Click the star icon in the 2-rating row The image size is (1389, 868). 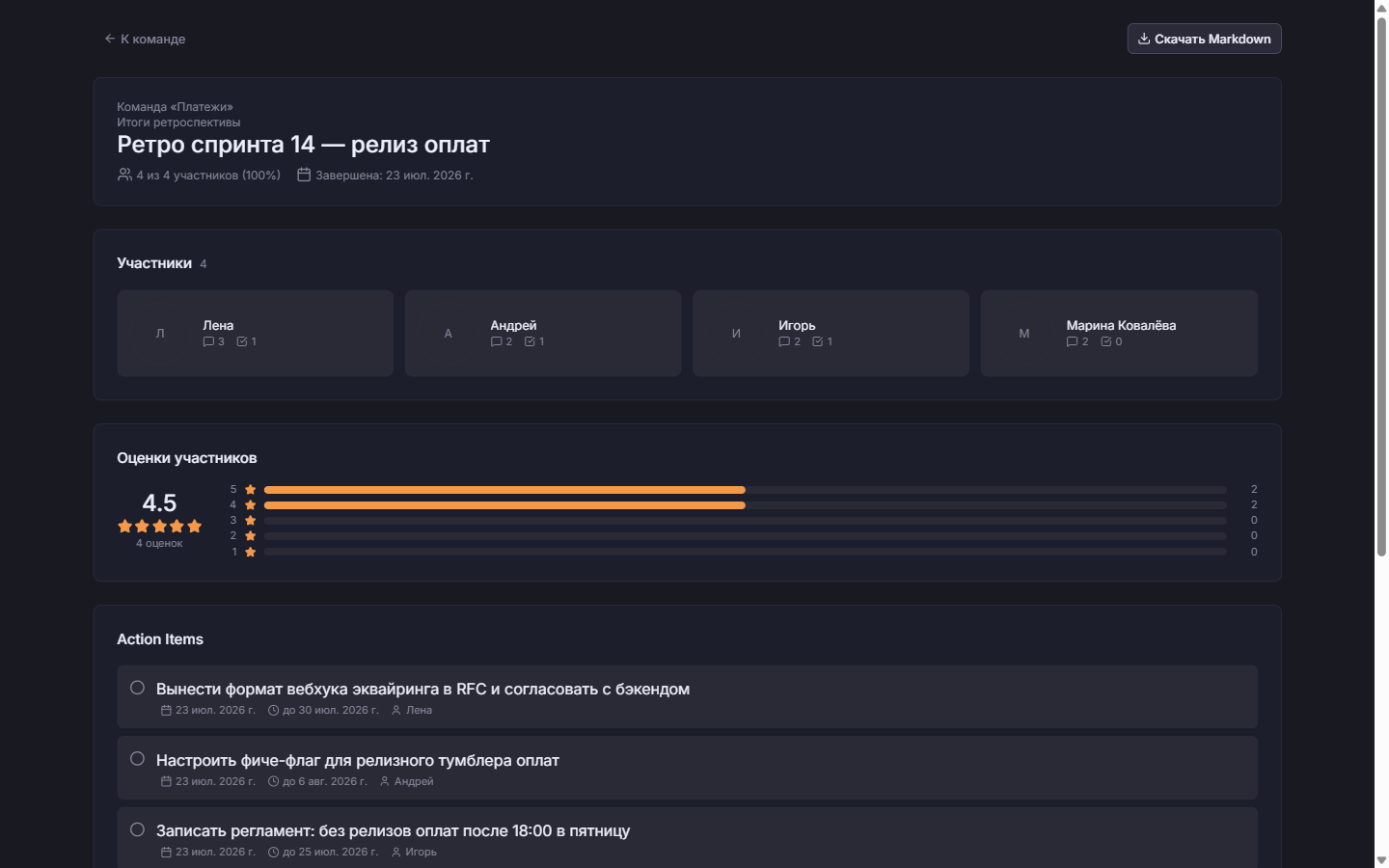coord(251,536)
